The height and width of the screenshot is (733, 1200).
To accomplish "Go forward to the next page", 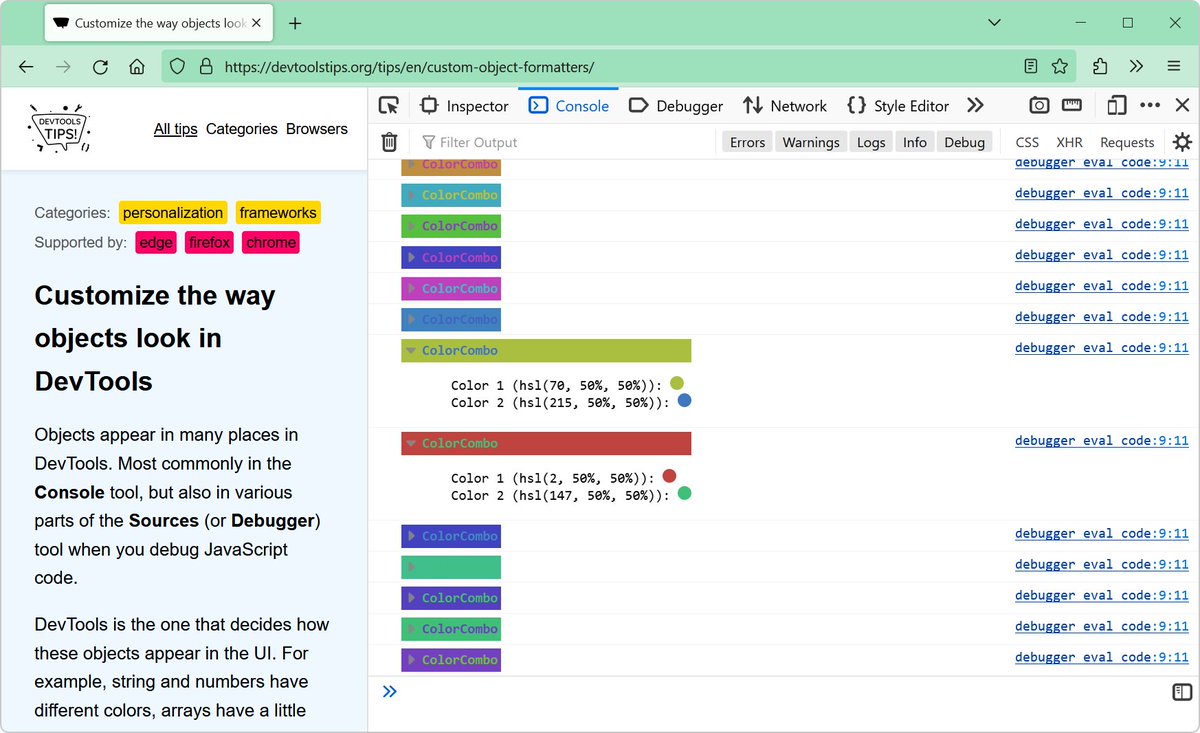I will (x=63, y=67).
